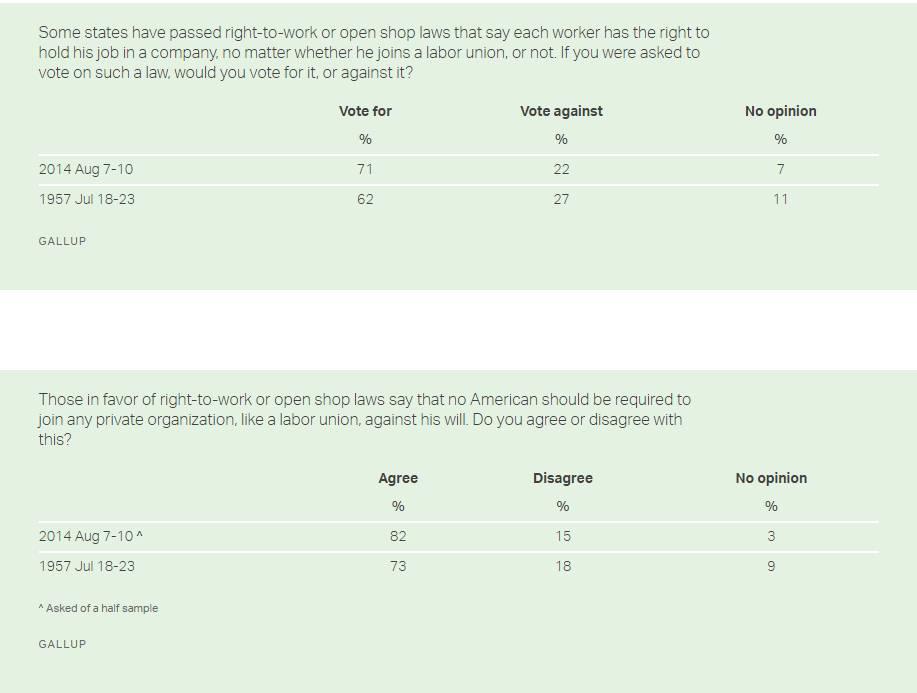Click the GALLUP label below the half sample footnote
917x693 pixels.
62,644
